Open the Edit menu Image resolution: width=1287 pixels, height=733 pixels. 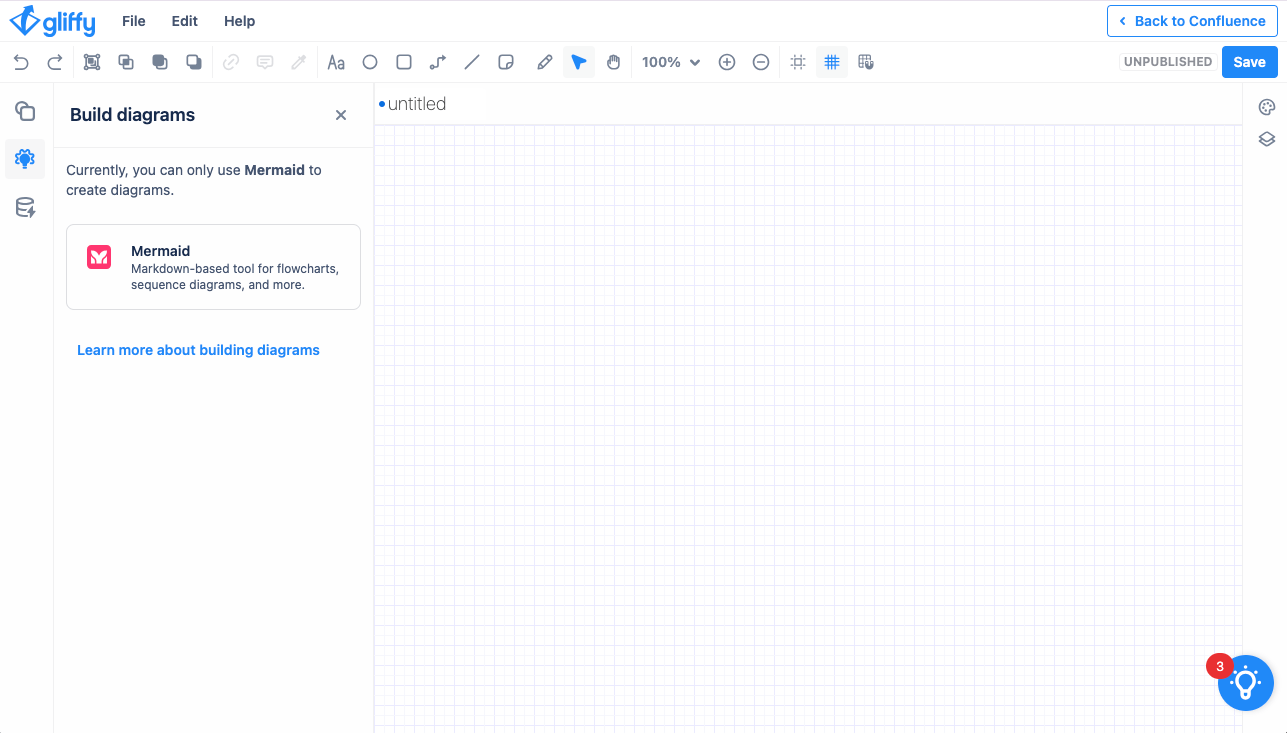[185, 21]
